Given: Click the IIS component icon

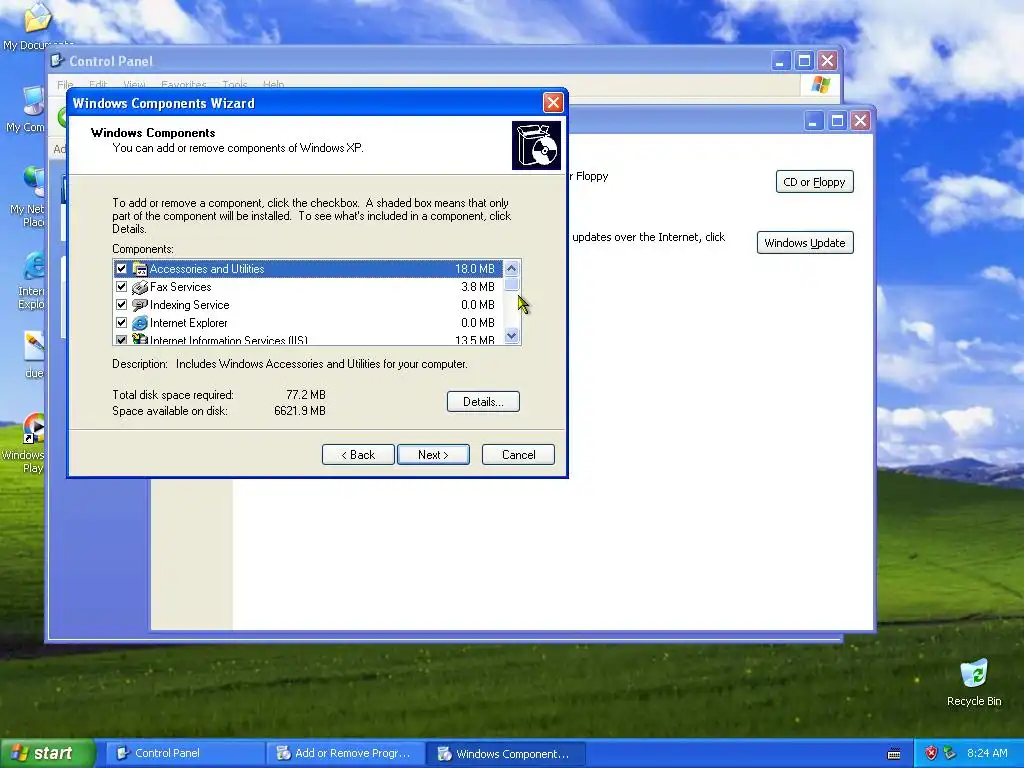Looking at the screenshot, I should click(x=140, y=339).
